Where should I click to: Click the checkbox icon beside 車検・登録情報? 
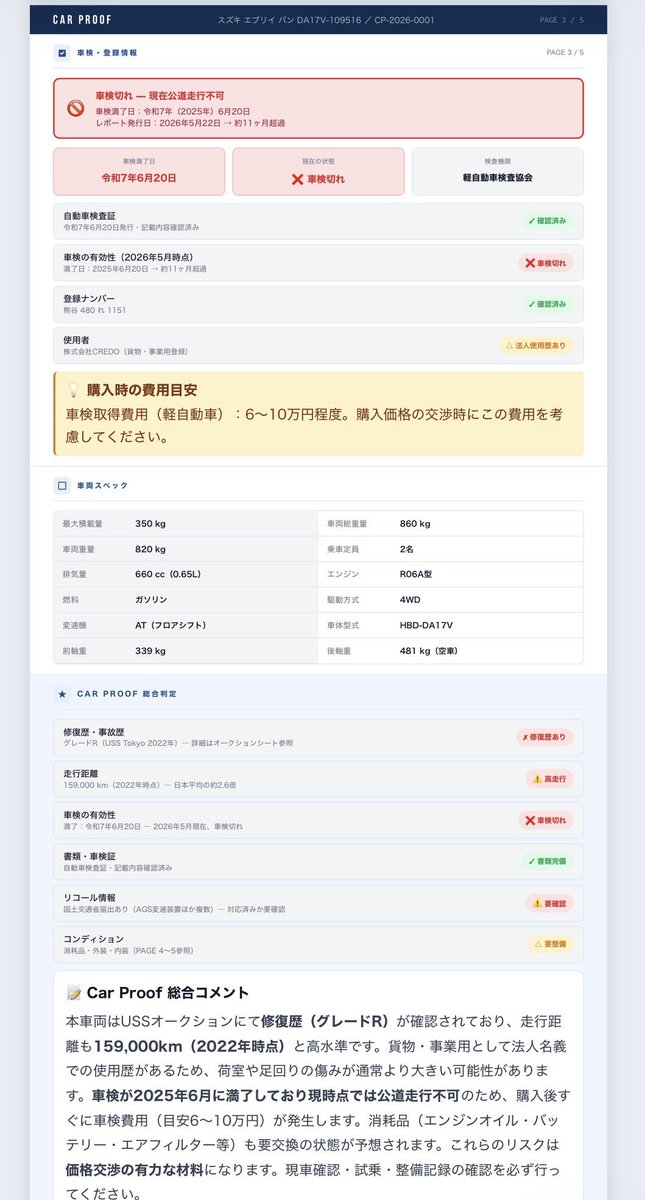coord(62,52)
